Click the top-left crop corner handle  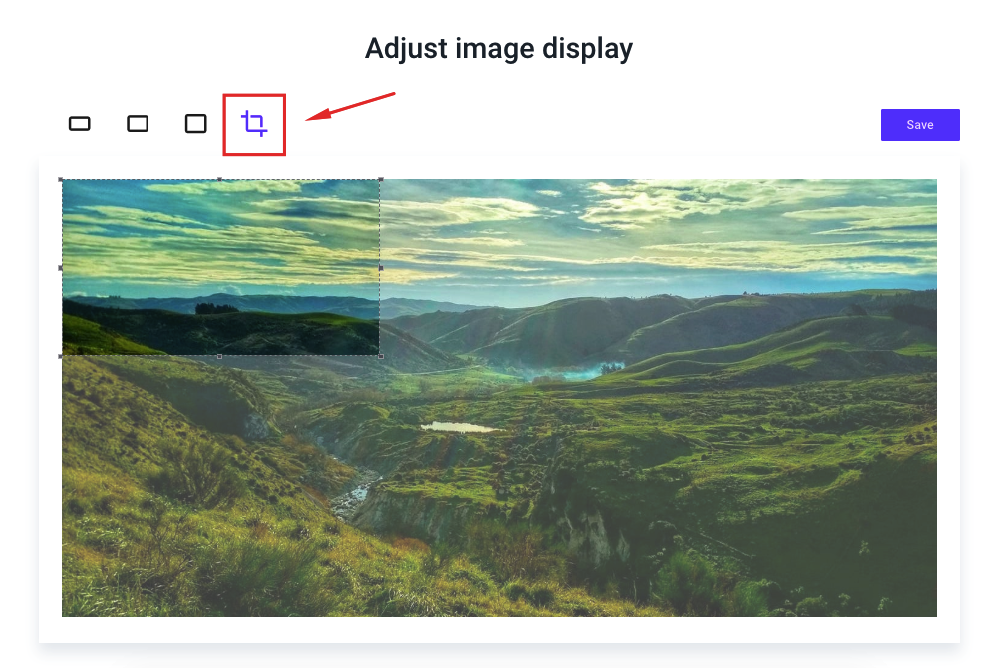click(x=61, y=180)
